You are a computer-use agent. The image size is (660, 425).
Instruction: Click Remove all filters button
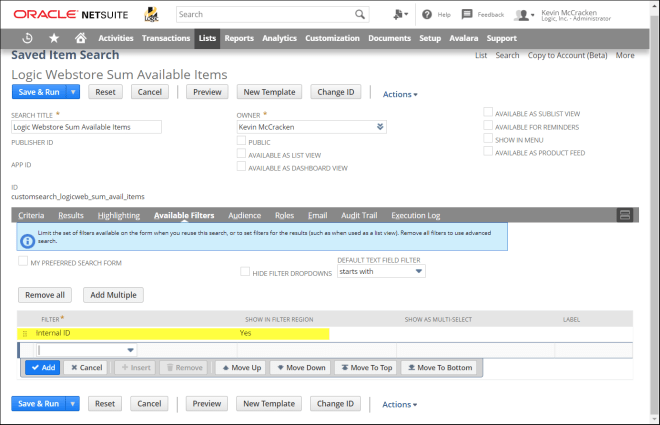[45, 295]
